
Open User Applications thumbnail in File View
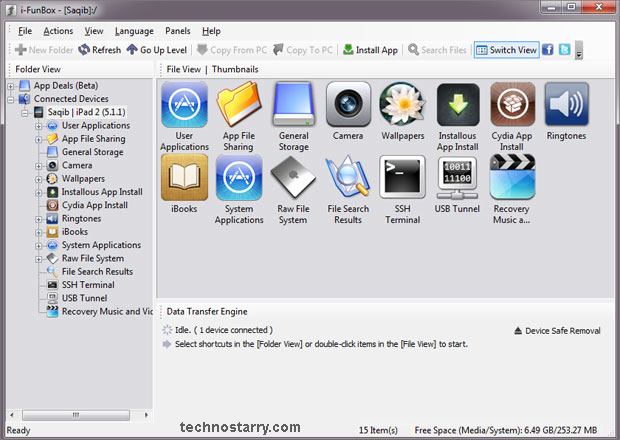point(185,105)
